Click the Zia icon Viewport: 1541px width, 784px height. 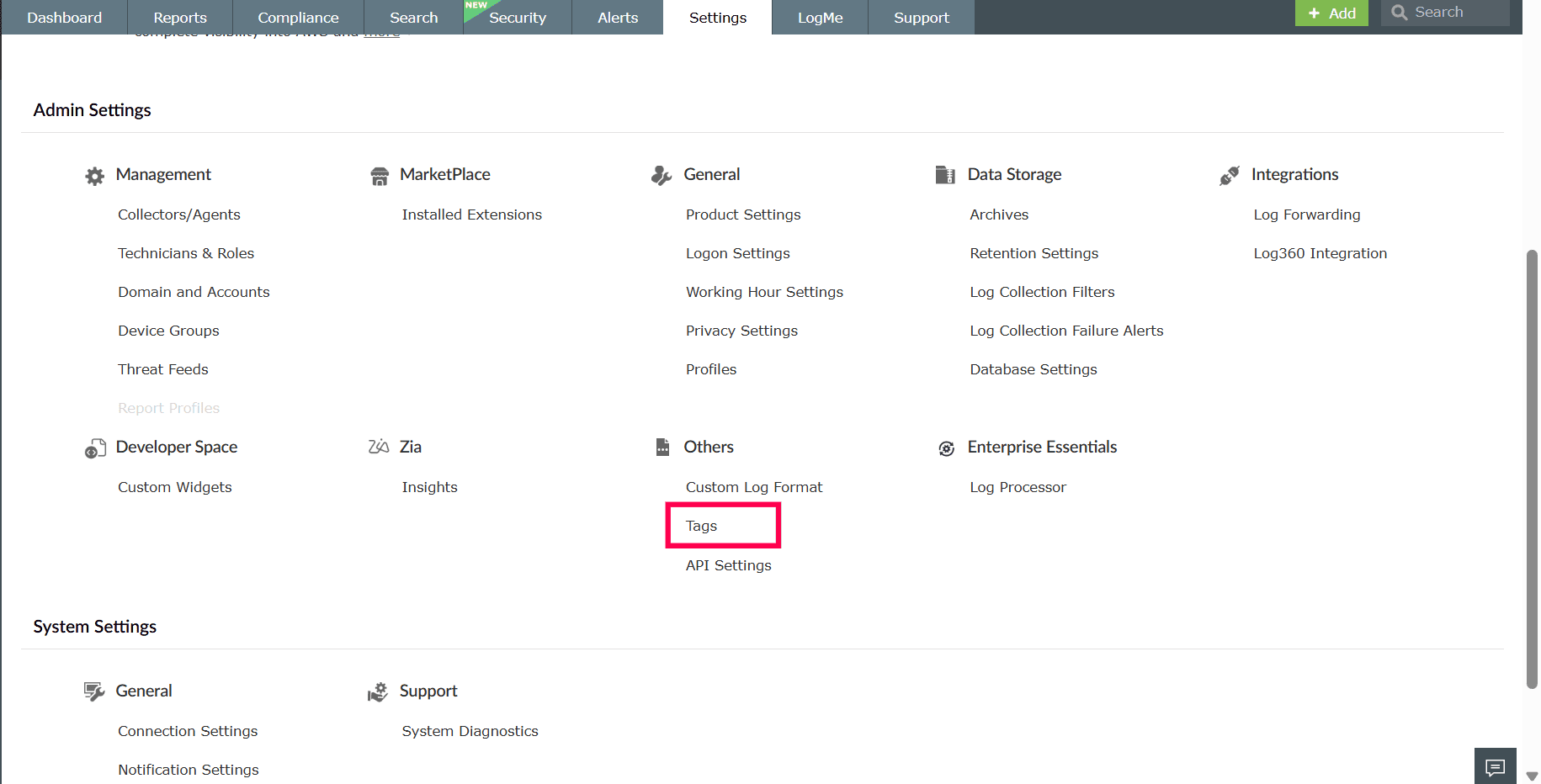click(379, 447)
